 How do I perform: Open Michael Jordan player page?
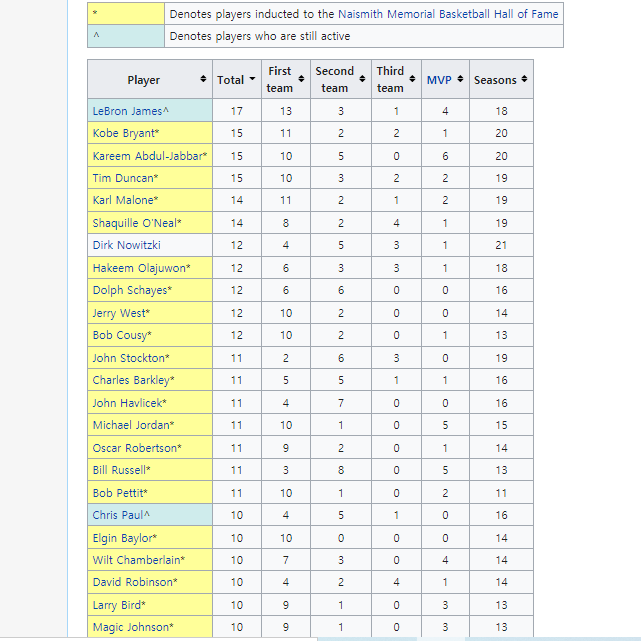point(131,425)
